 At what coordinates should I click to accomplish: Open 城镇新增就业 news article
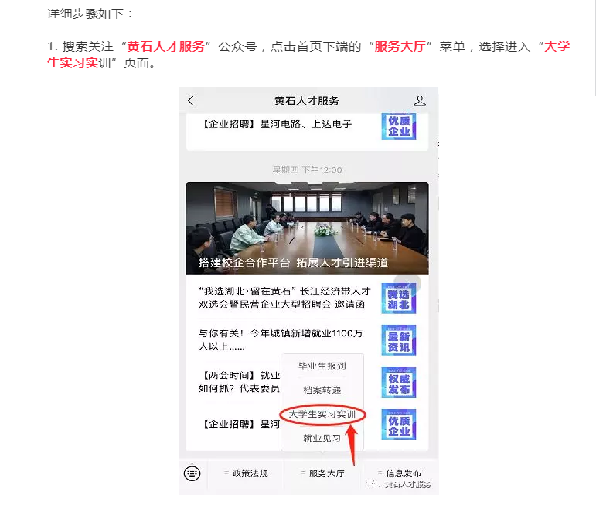[281, 340]
